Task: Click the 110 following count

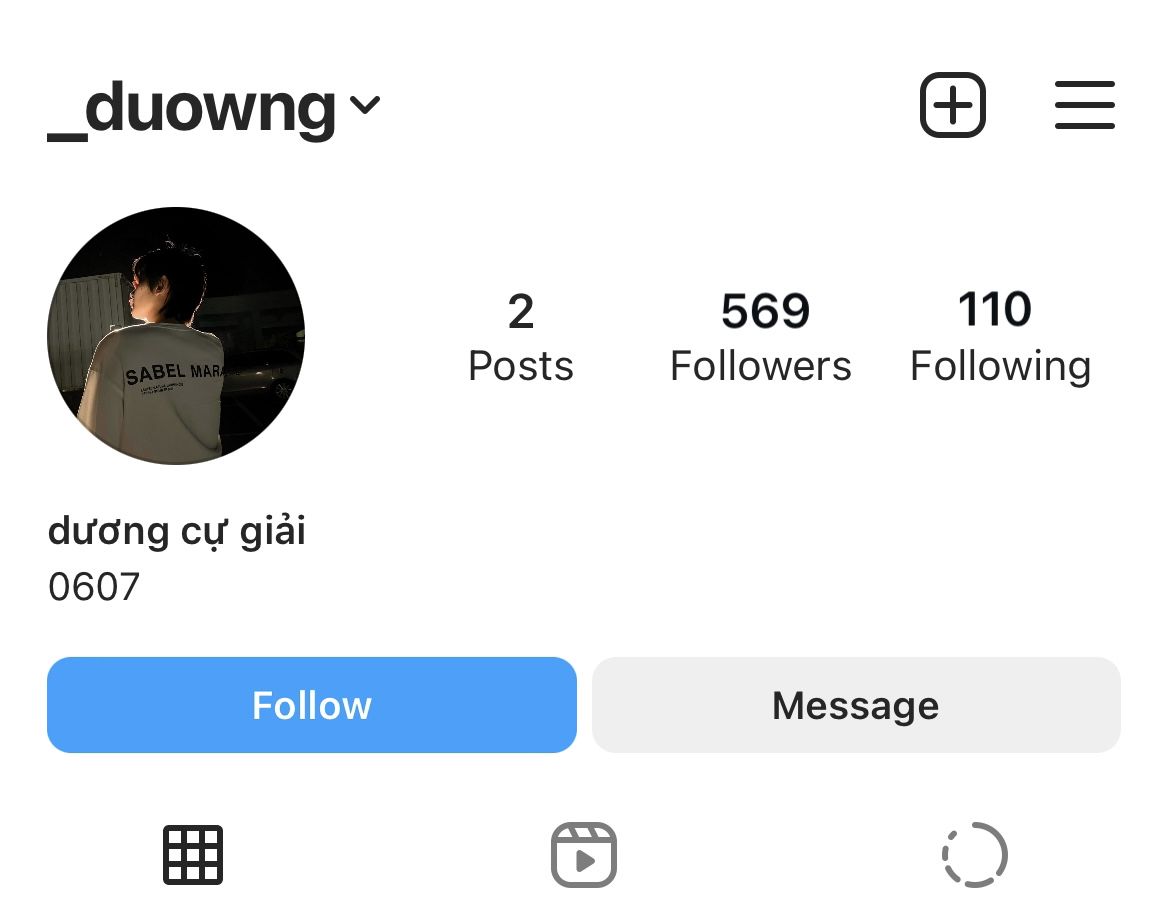Action: 995,310
